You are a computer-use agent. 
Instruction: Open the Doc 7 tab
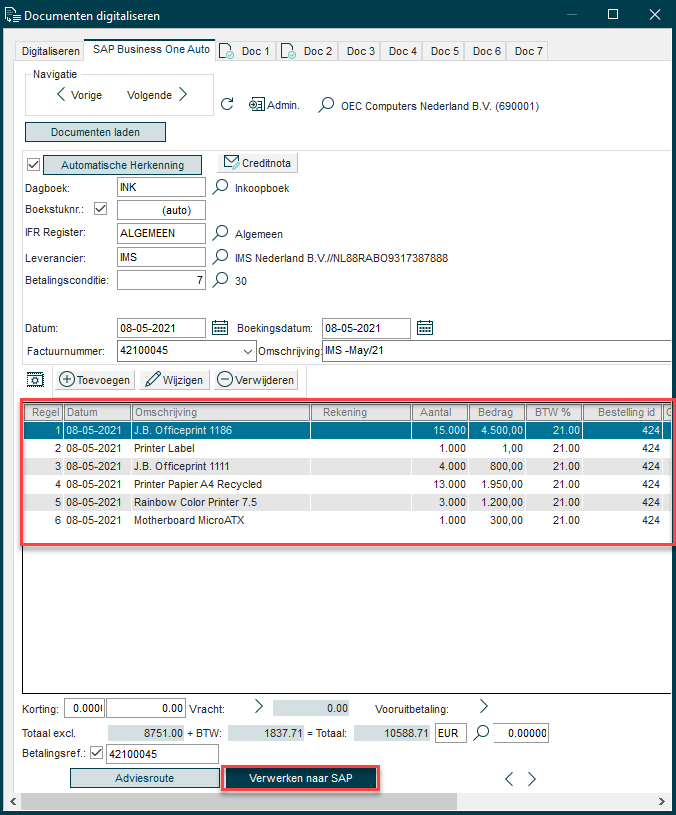pos(528,51)
